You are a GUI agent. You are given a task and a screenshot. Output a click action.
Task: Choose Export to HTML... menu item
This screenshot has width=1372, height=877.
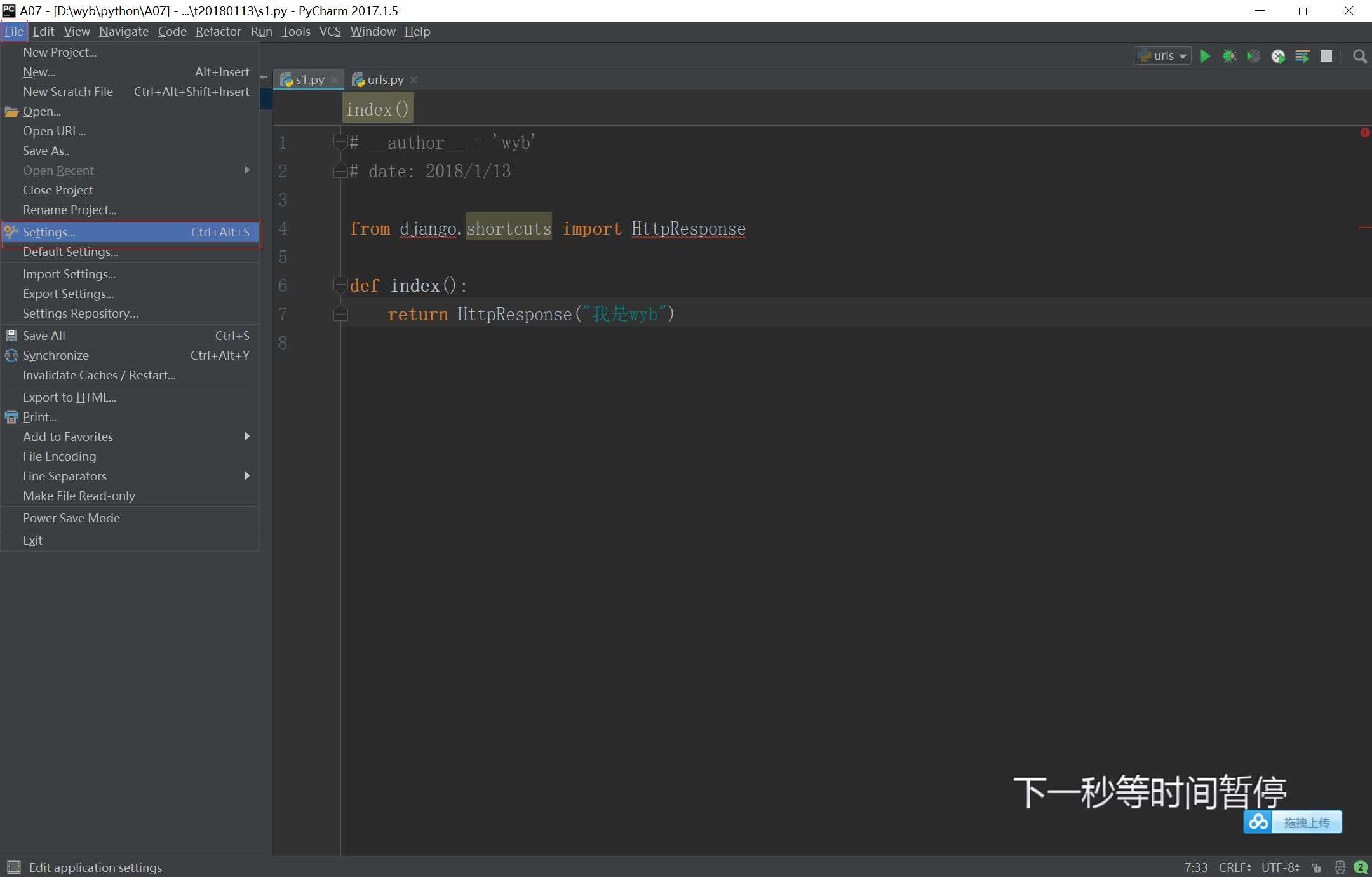pos(130,397)
